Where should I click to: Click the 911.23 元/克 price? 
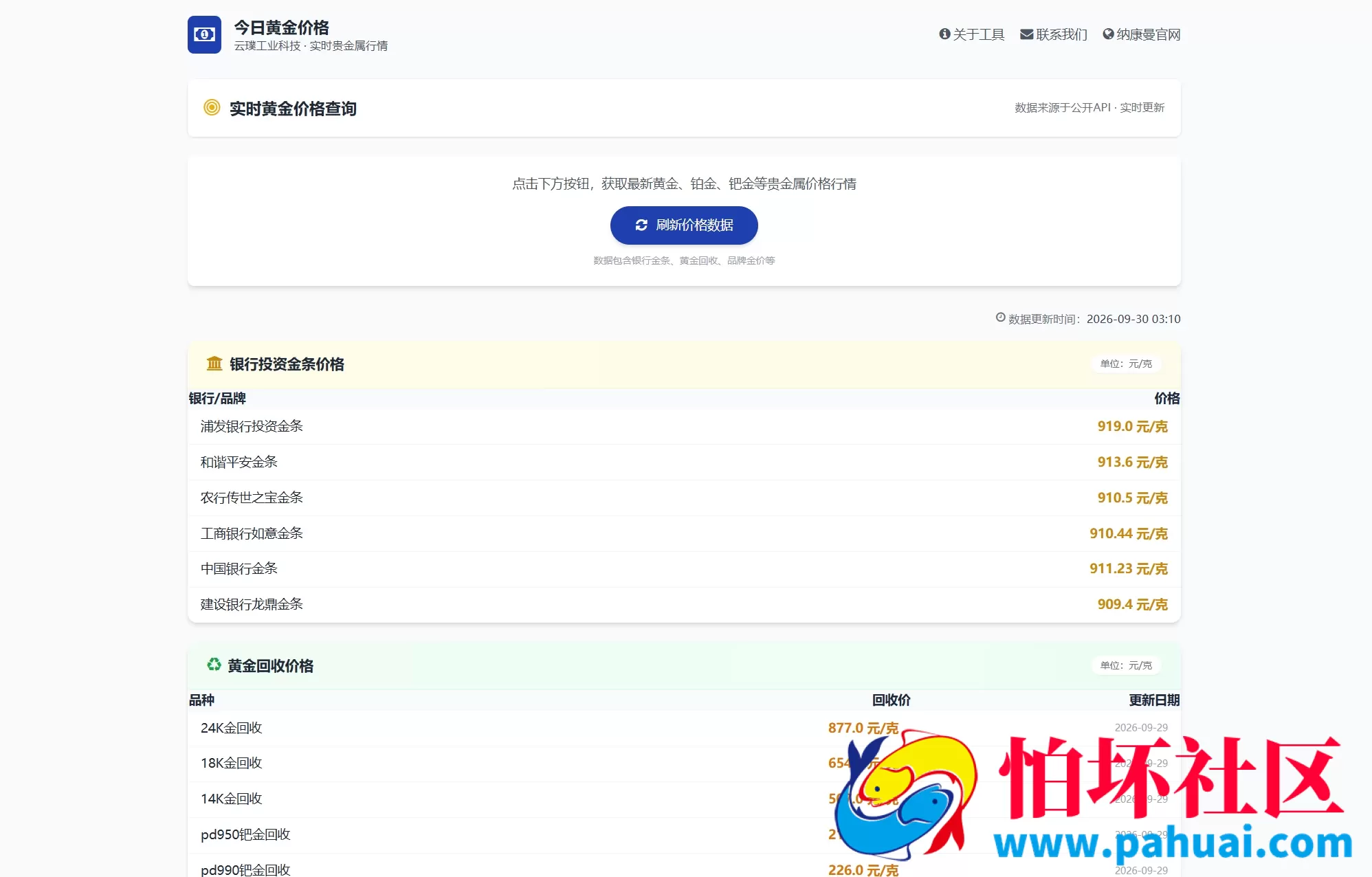(1129, 569)
